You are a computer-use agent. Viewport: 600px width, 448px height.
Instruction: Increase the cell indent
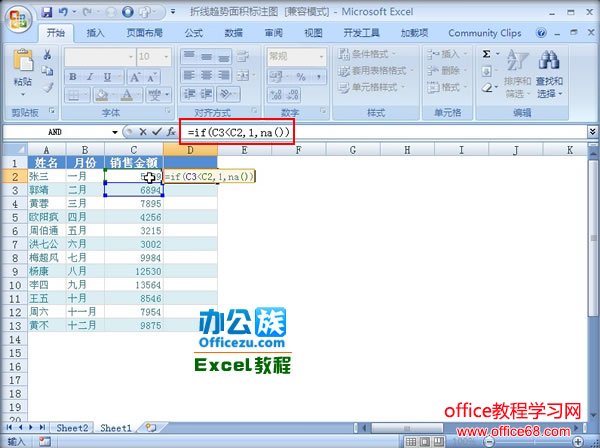point(207,94)
